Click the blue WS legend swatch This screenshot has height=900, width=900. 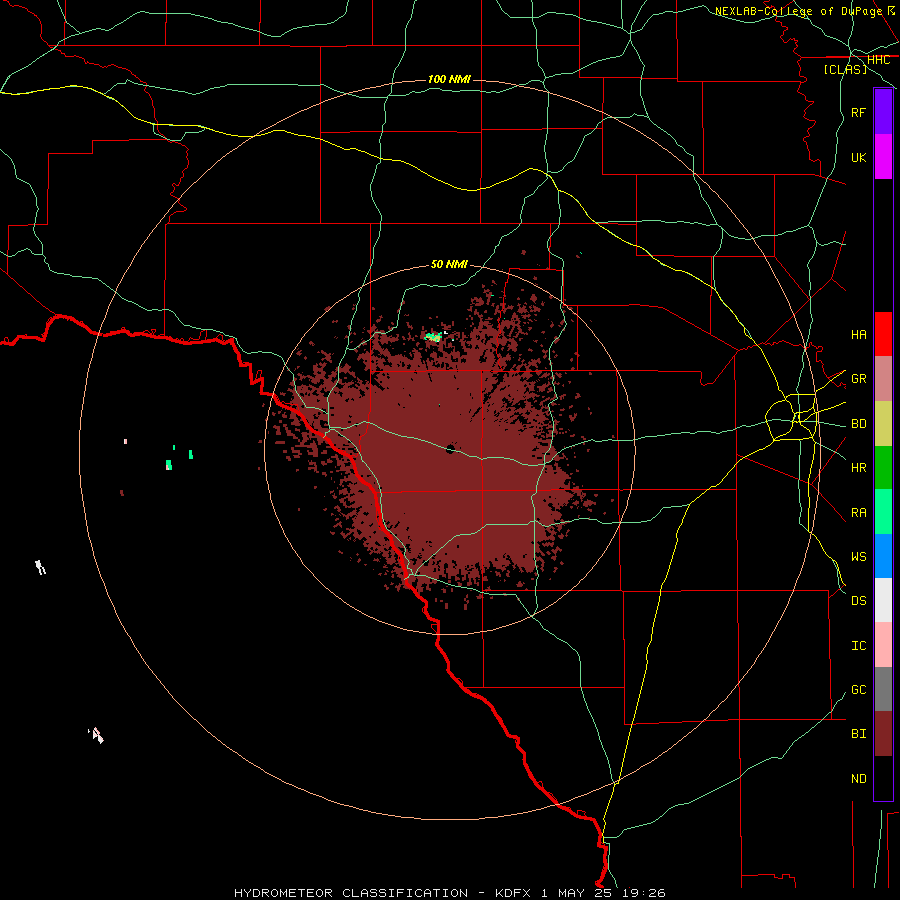click(883, 556)
